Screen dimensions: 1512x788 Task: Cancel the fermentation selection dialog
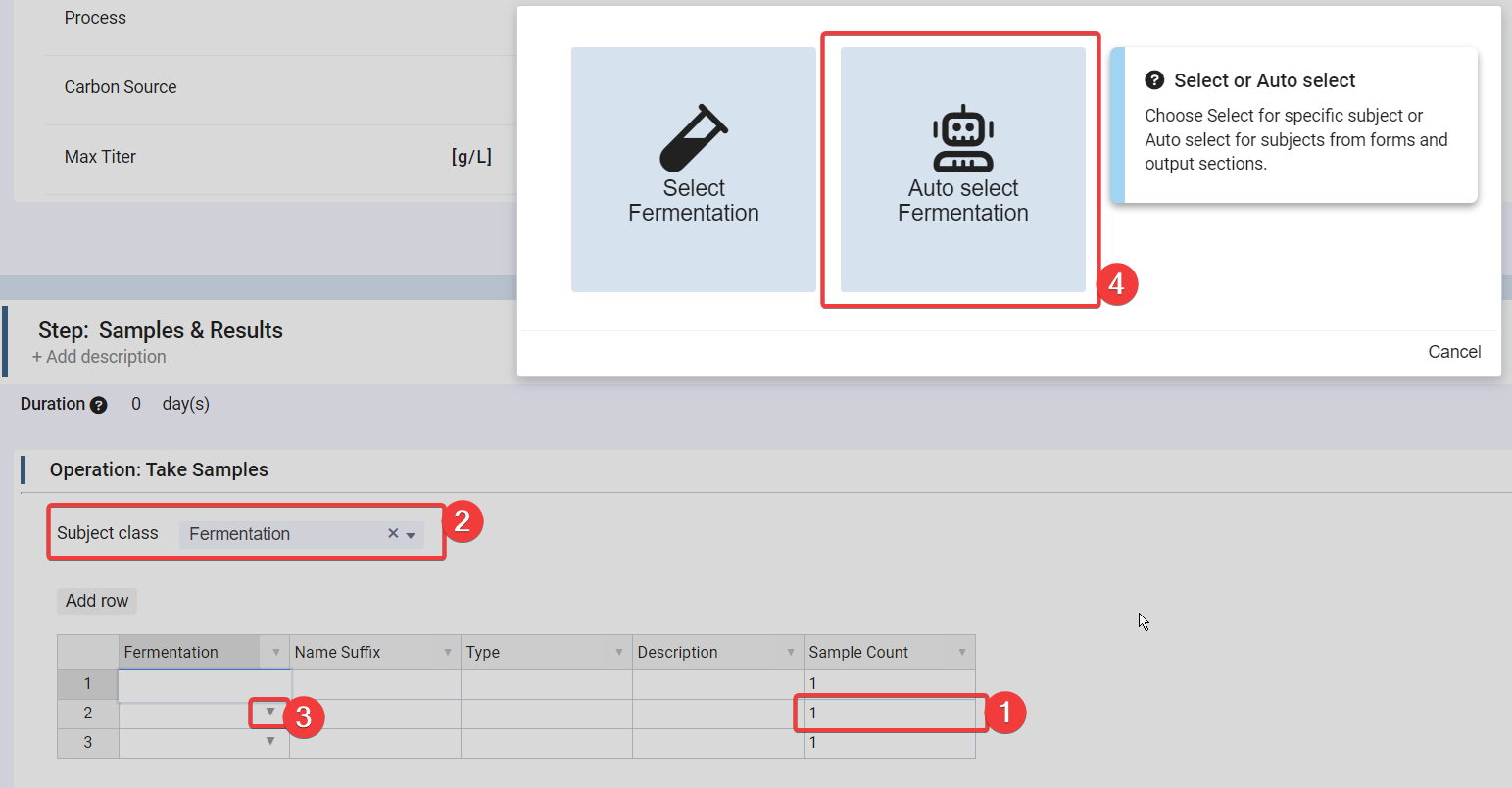pyautogui.click(x=1453, y=352)
